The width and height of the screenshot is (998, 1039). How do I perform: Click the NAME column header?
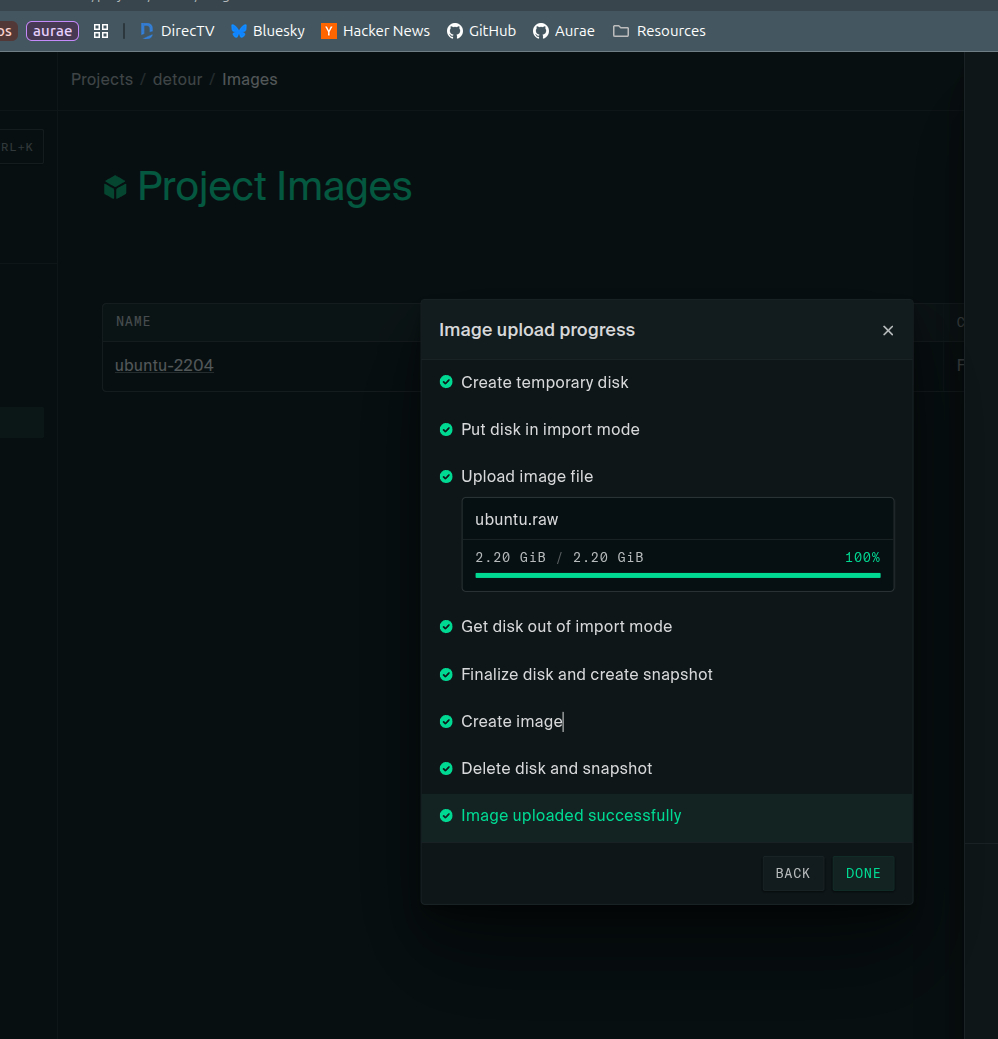(133, 322)
